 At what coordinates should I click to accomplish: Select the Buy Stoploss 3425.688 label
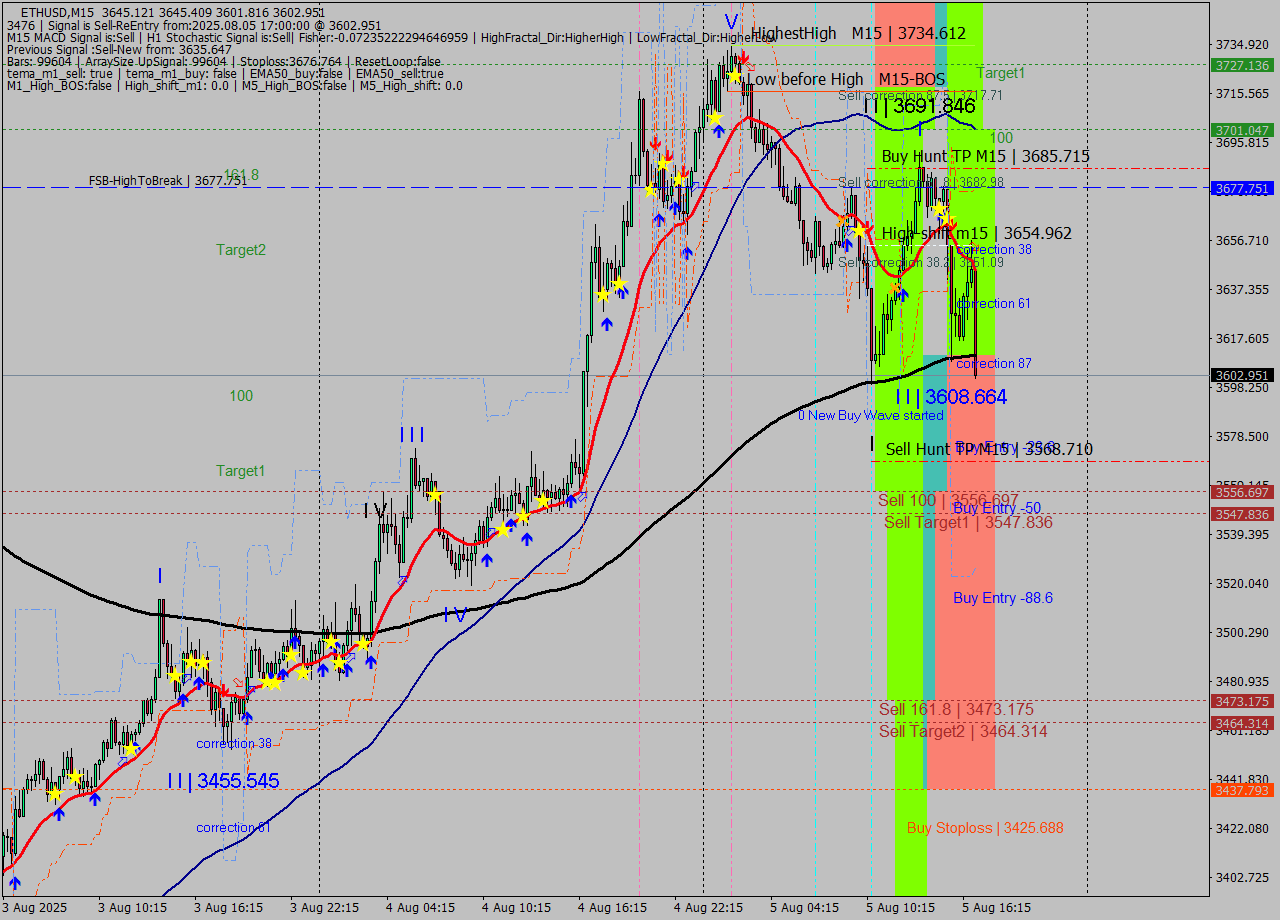(x=985, y=828)
